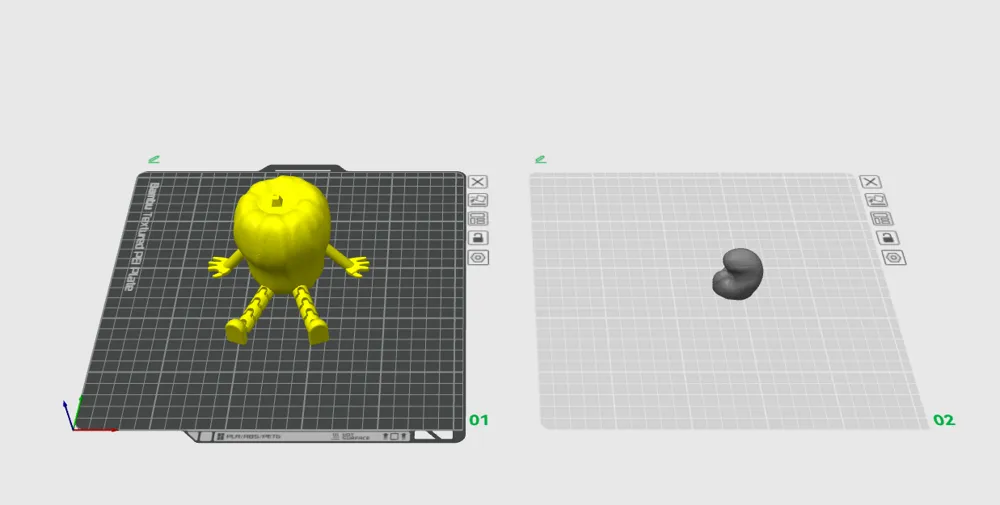The width and height of the screenshot is (1000, 505).
Task: Auto-orient objects on plate 02
Action: coord(876,200)
